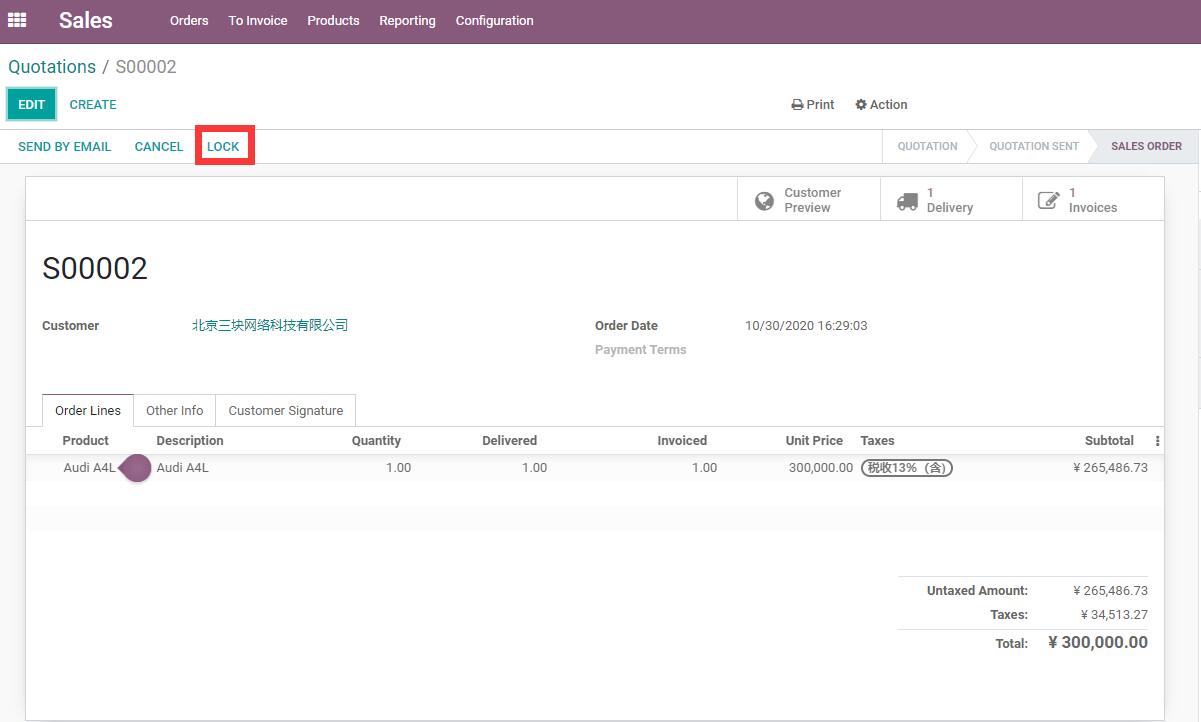Open the customer 北京三块网络科技有限公司 link

coord(270,326)
